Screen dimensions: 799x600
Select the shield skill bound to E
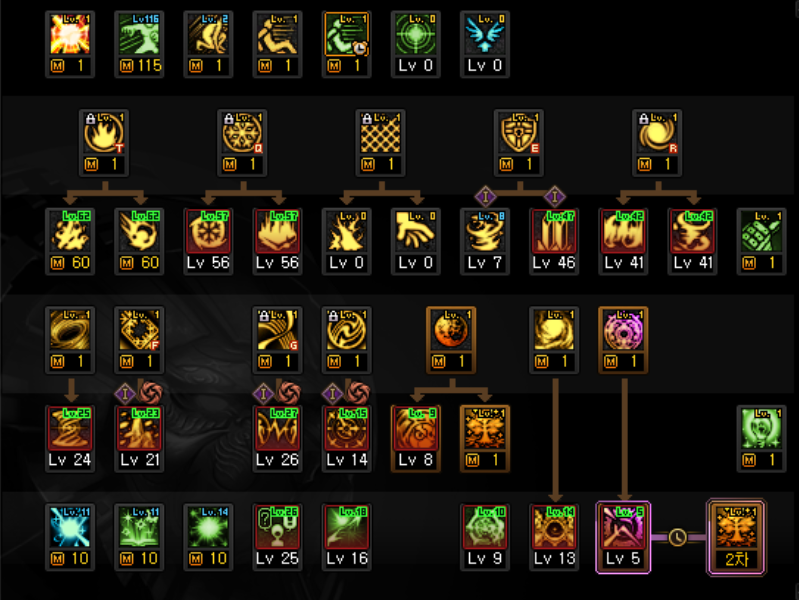coord(519,143)
